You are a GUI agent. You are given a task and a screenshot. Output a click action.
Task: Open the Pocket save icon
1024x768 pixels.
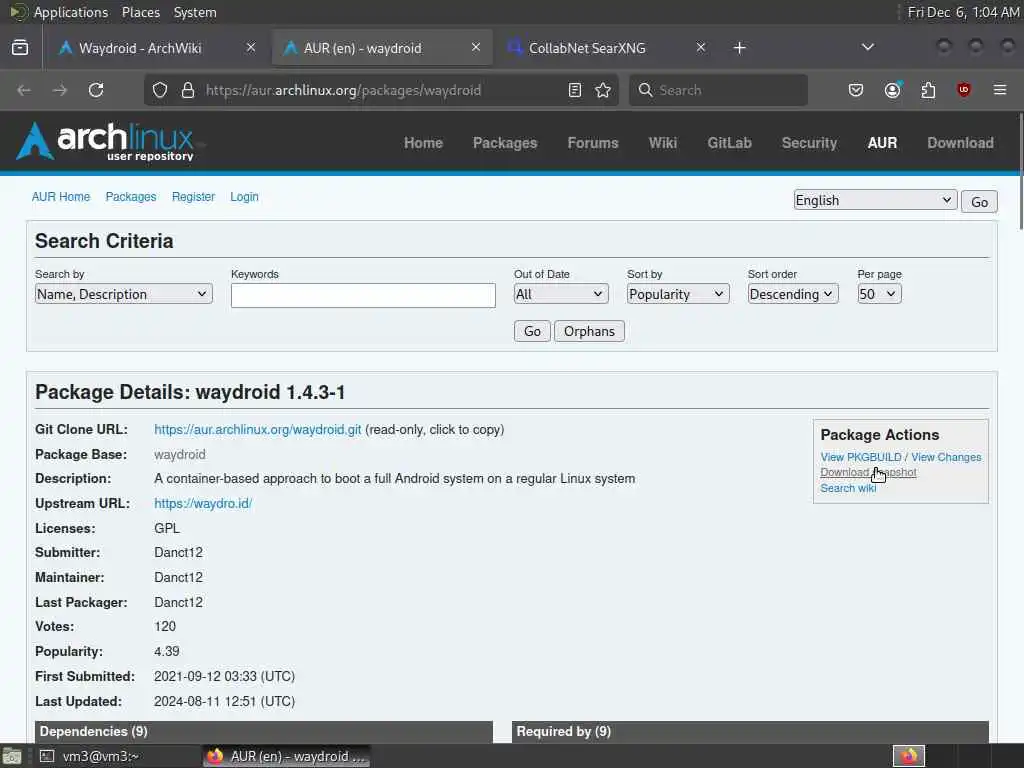tap(856, 90)
